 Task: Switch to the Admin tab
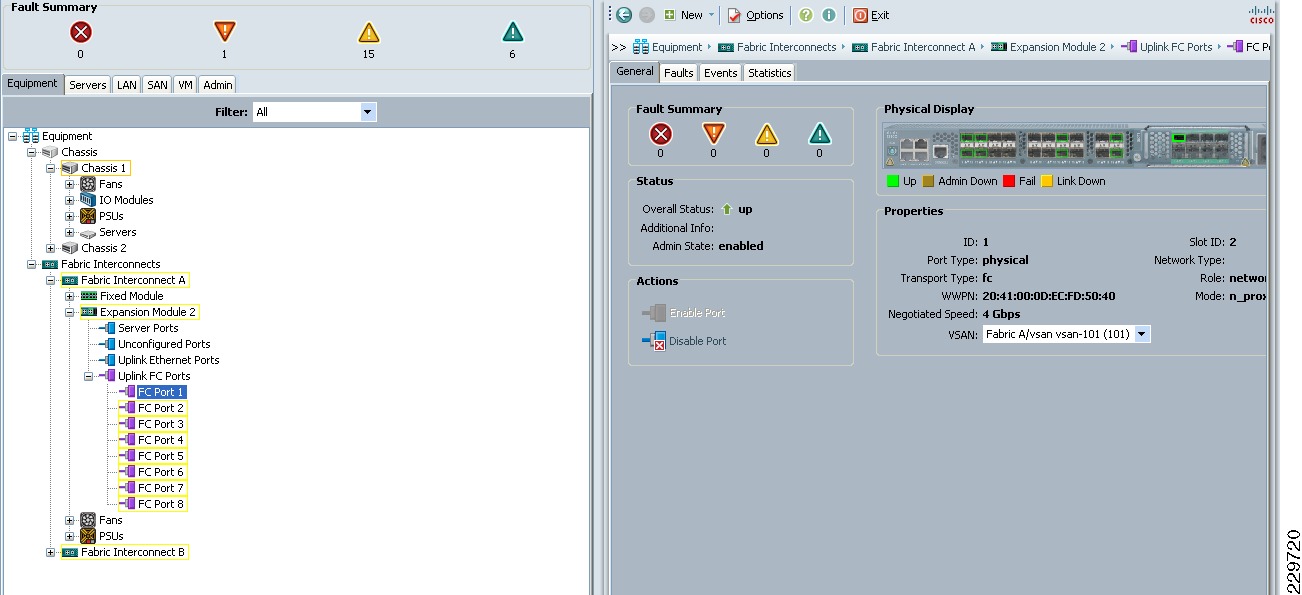pos(218,85)
